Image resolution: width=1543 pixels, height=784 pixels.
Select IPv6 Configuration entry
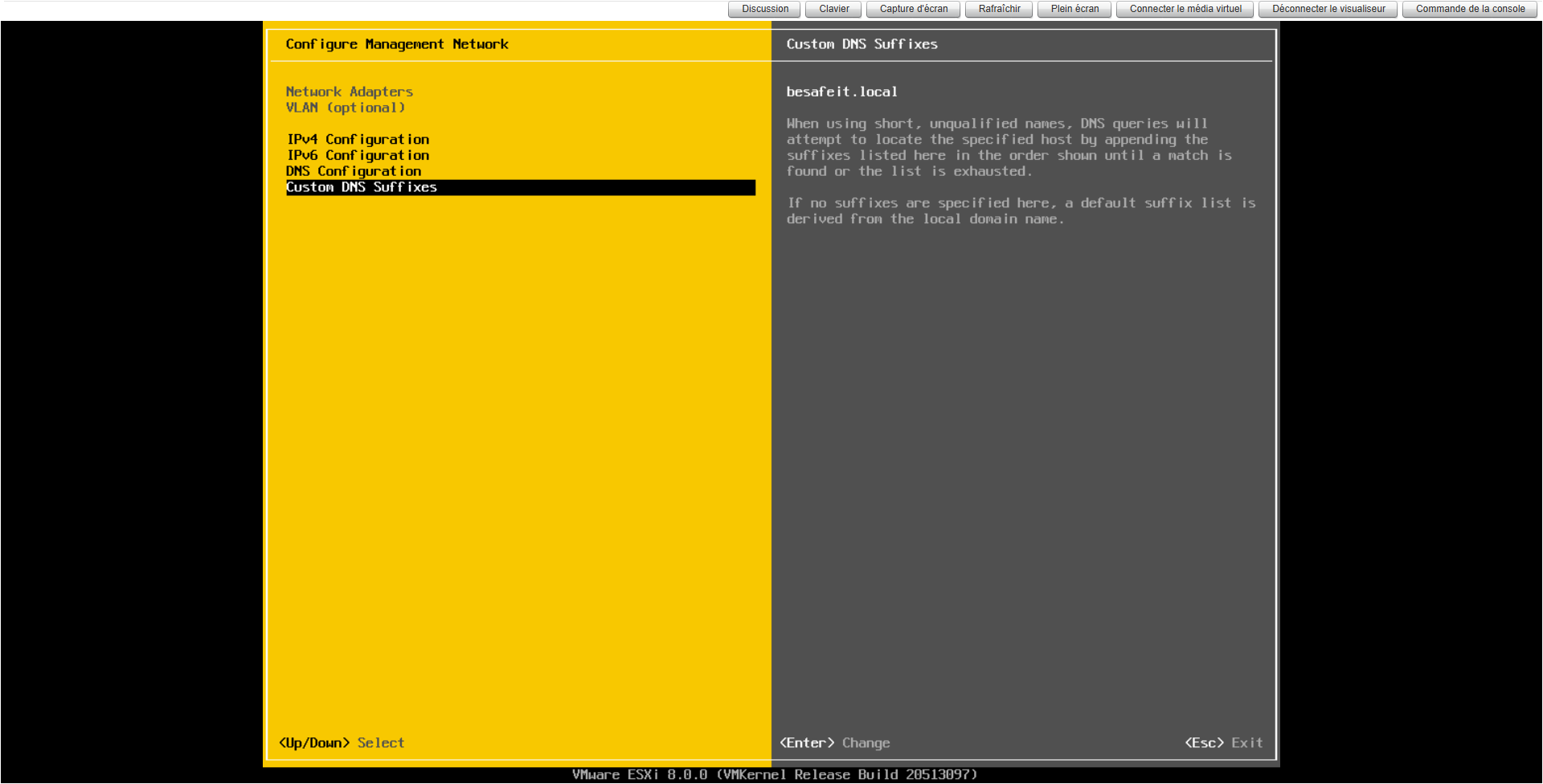pos(358,155)
